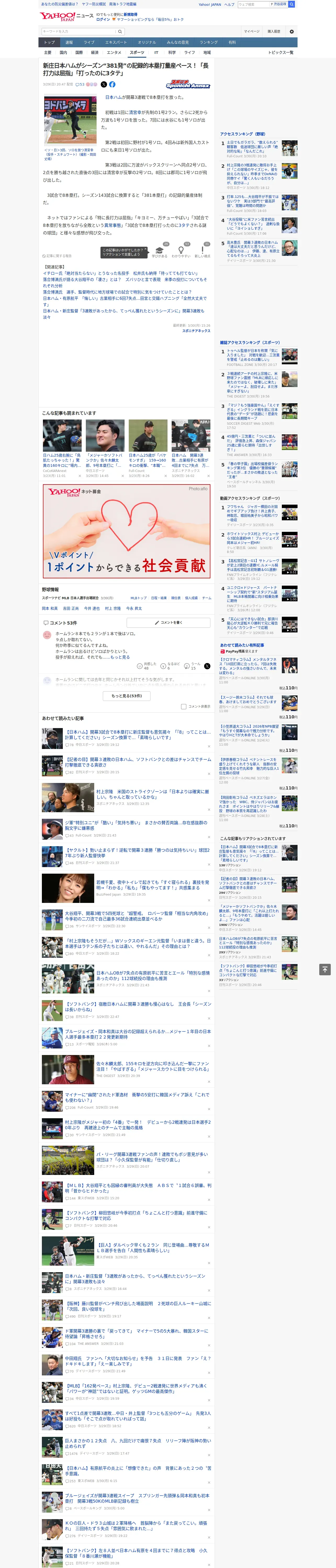336x1568 pixels.
Task: Click the 'コメントを書く' button
Action: [168, 623]
